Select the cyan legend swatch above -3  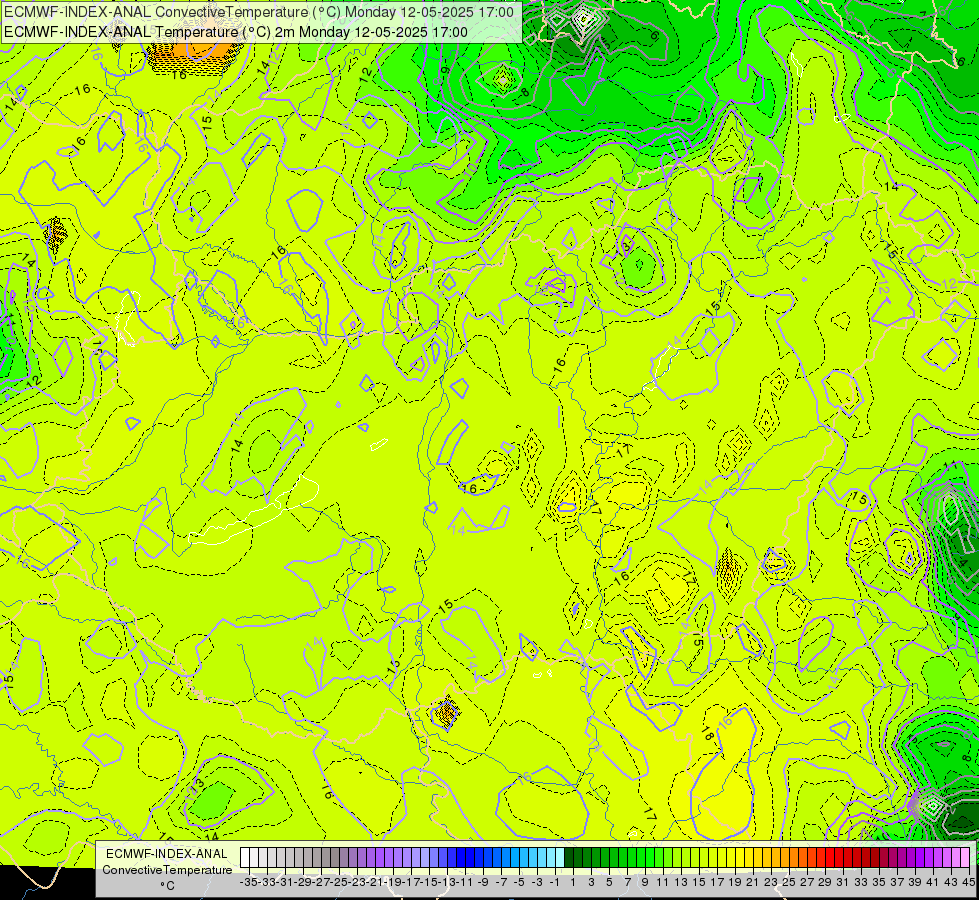(x=533, y=858)
